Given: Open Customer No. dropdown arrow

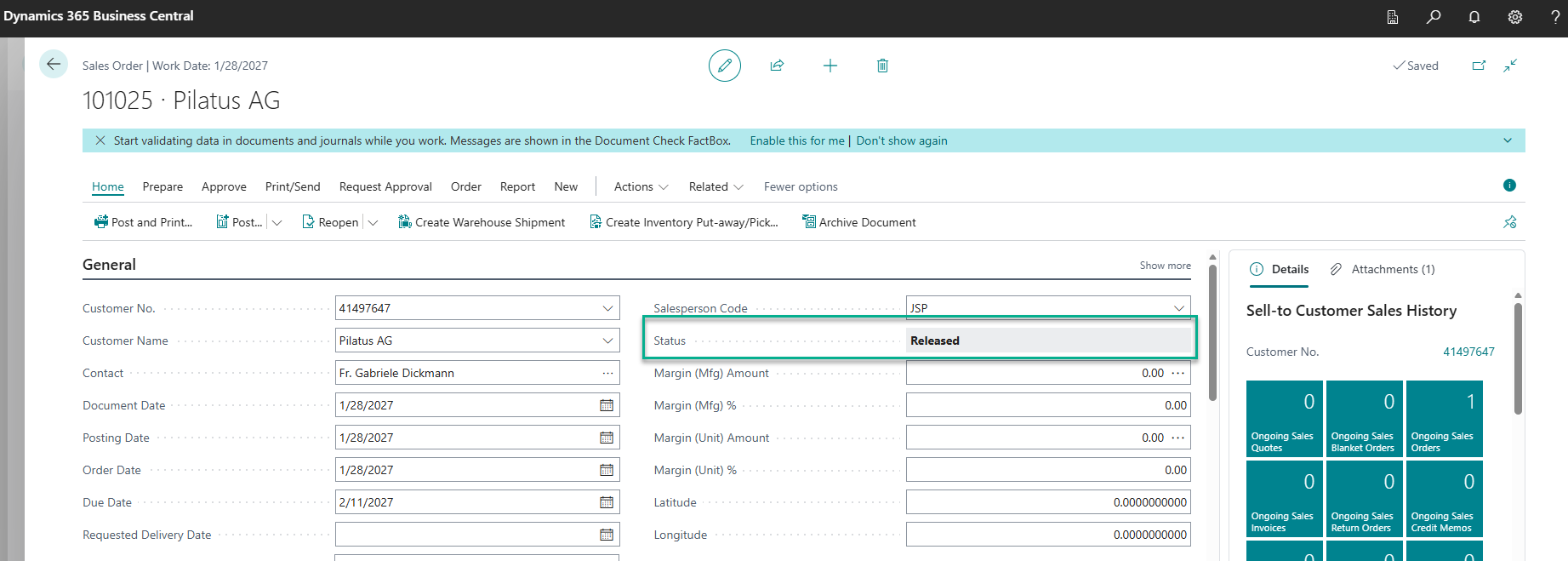Looking at the screenshot, I should 607,308.
